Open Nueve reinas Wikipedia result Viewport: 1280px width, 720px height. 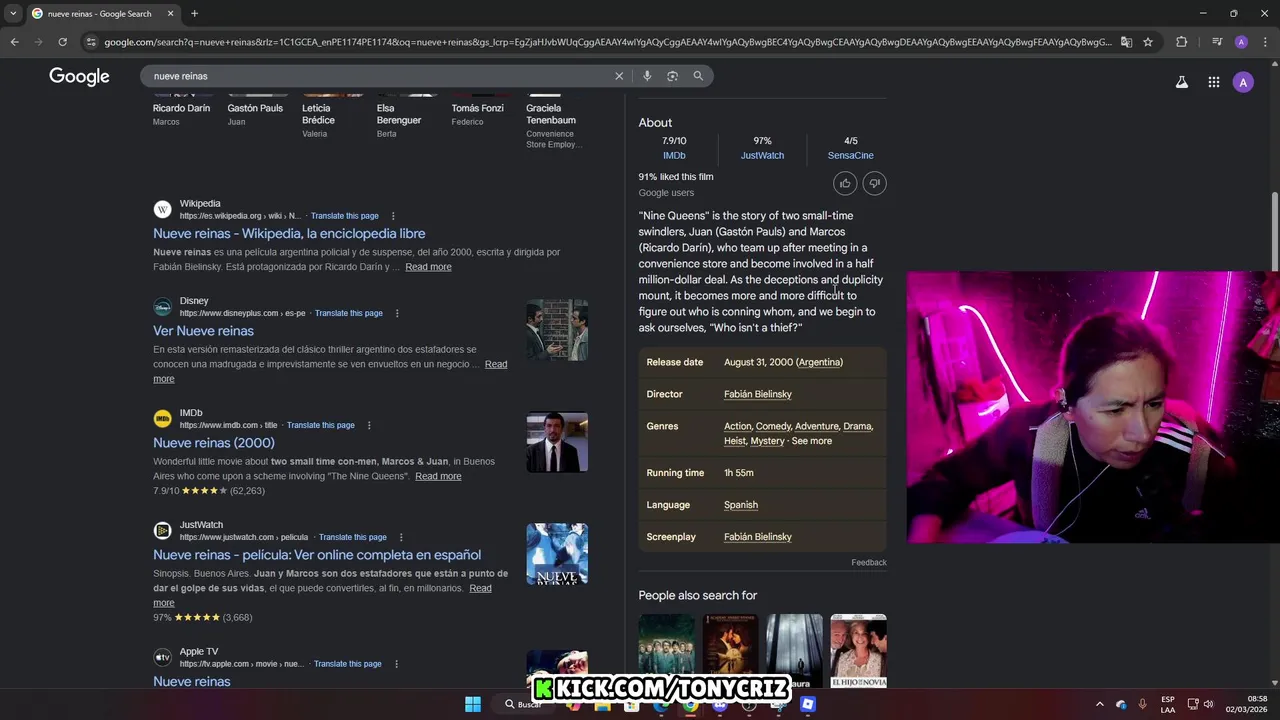(x=289, y=233)
